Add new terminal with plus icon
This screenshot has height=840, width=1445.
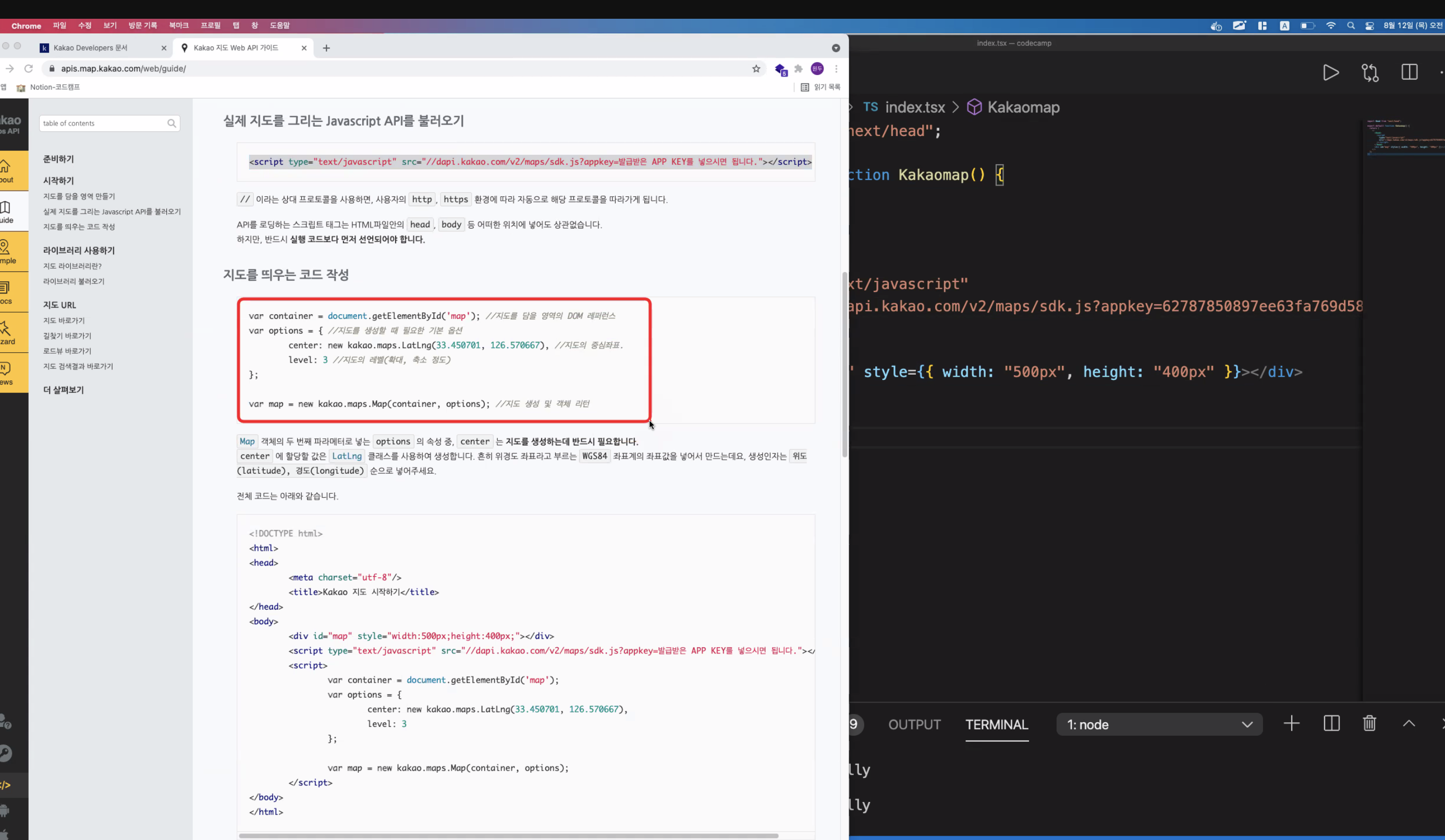point(1291,724)
